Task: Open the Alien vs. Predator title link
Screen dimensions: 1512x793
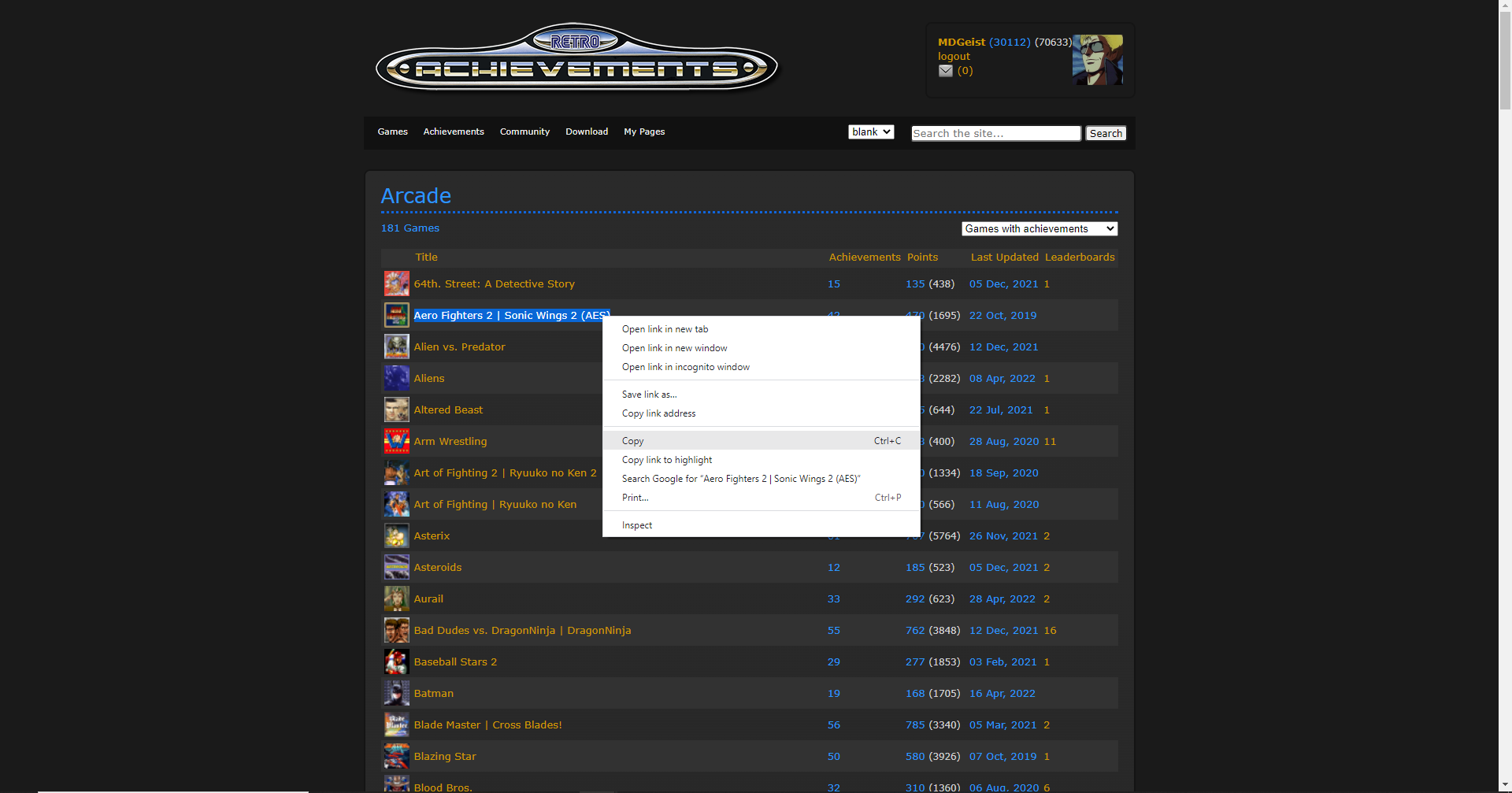Action: pyautogui.click(x=460, y=347)
